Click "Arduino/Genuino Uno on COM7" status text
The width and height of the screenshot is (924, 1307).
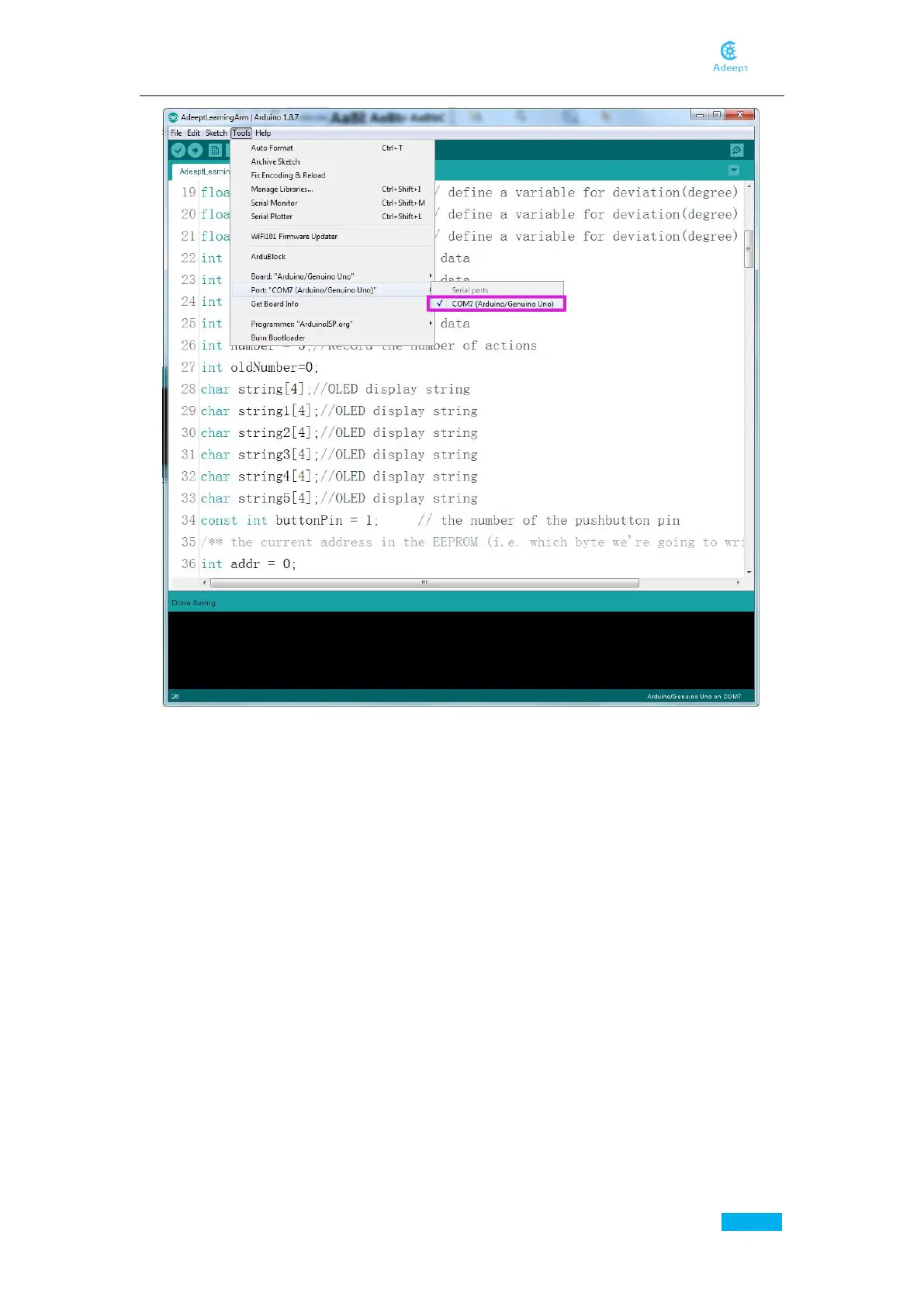[694, 696]
